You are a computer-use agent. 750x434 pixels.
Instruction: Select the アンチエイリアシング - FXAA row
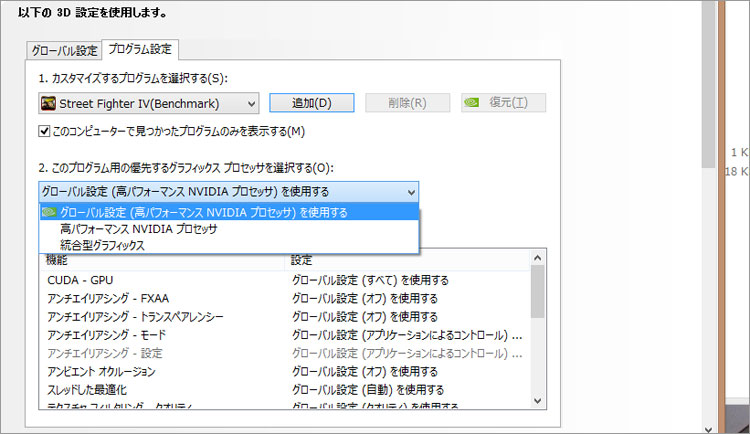click(110, 298)
